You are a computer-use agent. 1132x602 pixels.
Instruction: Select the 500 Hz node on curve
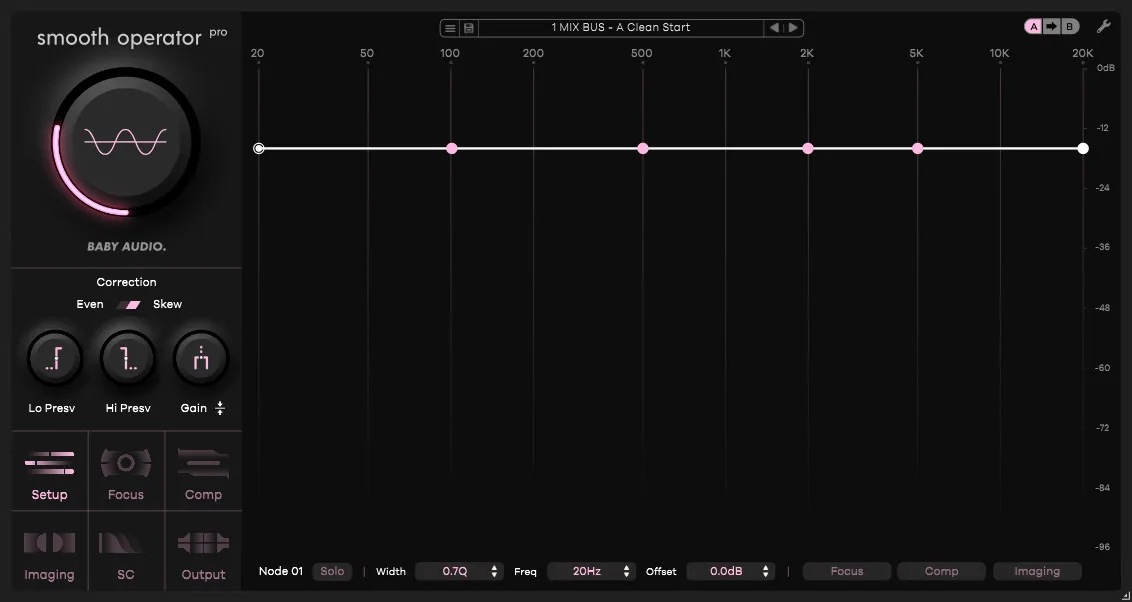click(643, 149)
